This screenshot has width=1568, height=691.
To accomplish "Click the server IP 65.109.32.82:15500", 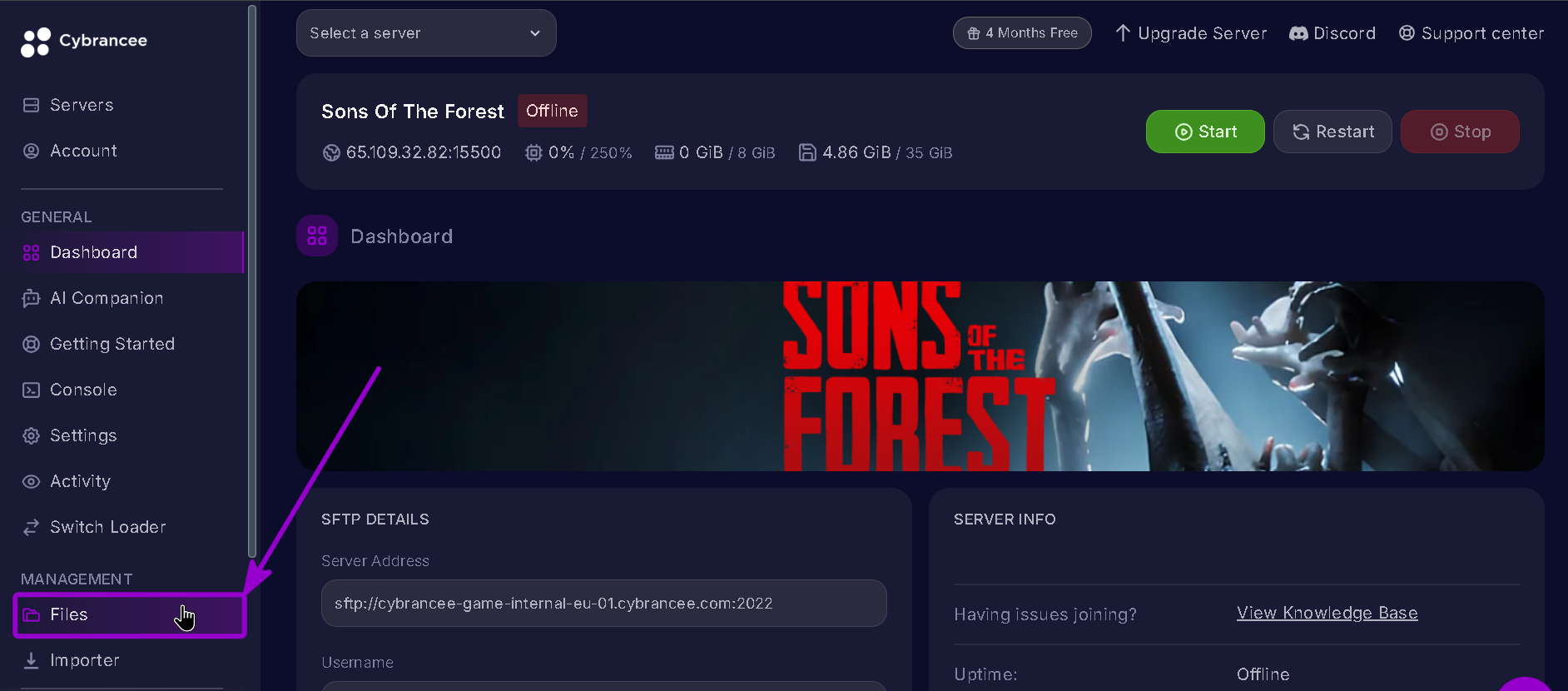I will [x=424, y=152].
